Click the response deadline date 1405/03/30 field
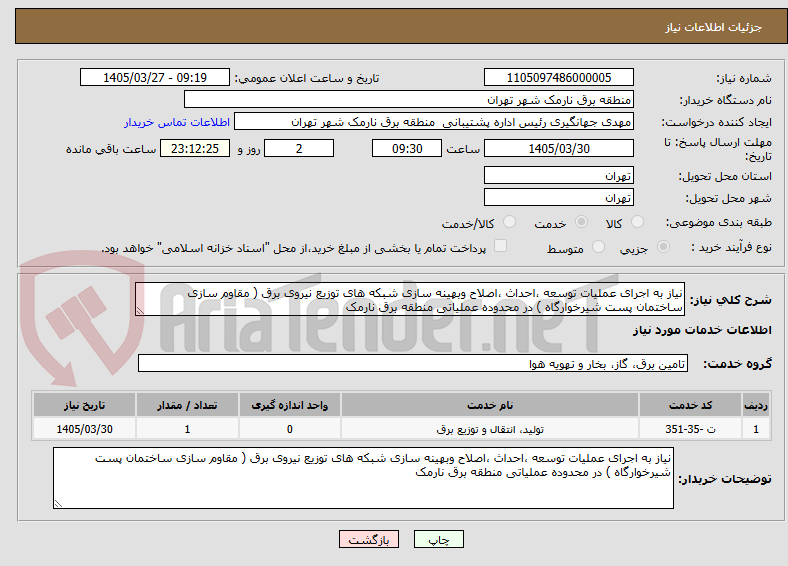The height and width of the screenshot is (566, 788). point(558,149)
